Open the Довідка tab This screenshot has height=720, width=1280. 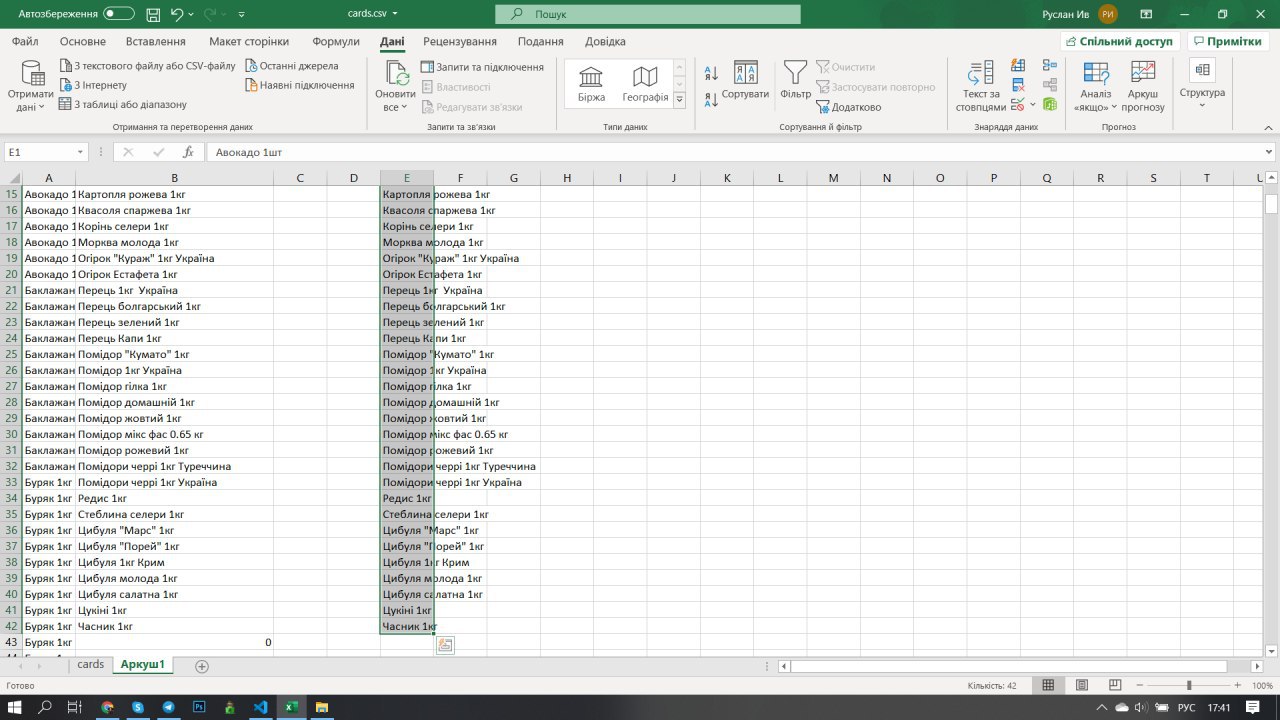tap(605, 41)
